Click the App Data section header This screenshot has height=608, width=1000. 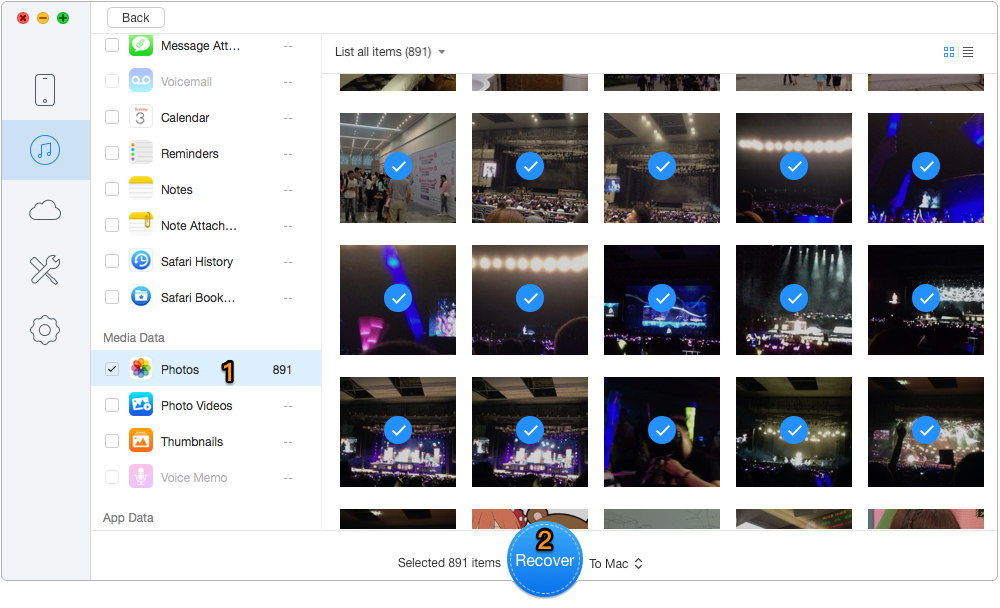click(x=128, y=517)
